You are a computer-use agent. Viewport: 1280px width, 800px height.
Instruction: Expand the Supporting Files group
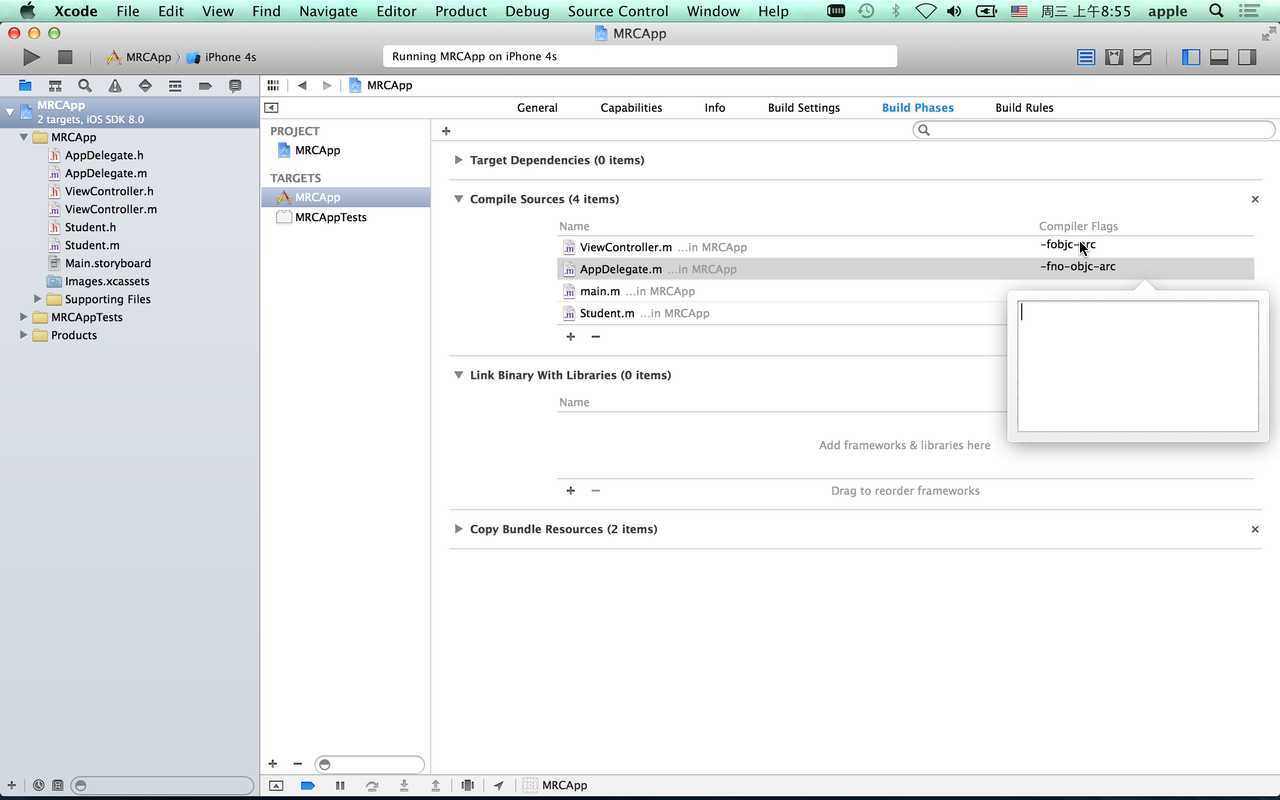tap(38, 299)
